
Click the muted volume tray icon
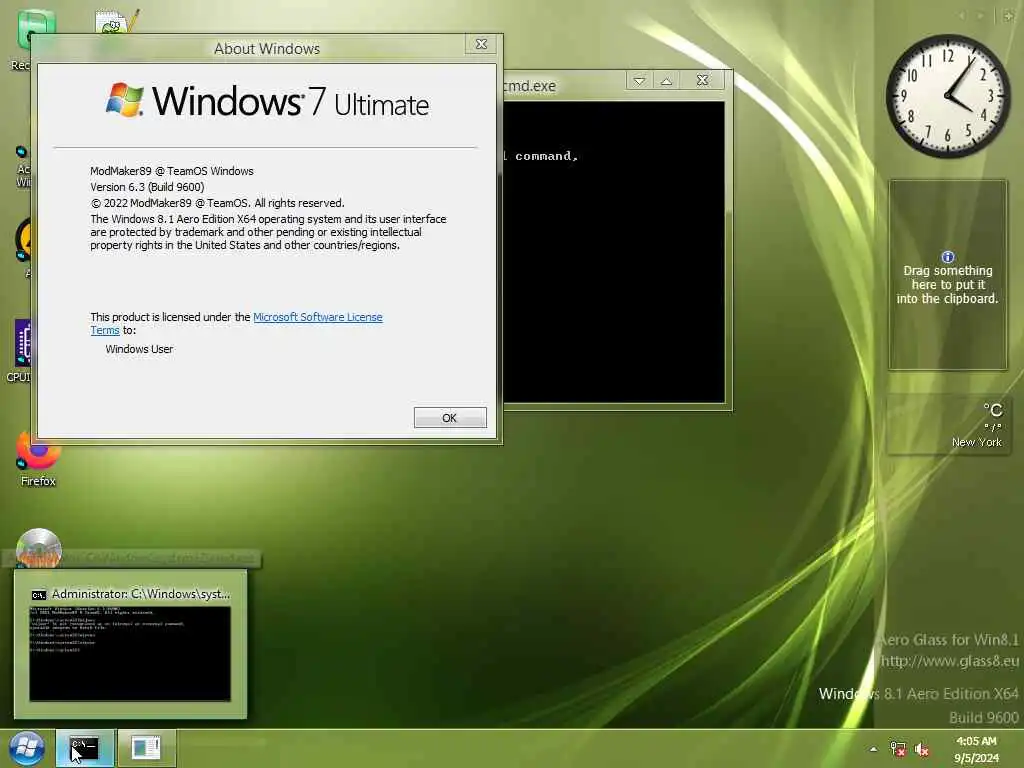coord(921,749)
